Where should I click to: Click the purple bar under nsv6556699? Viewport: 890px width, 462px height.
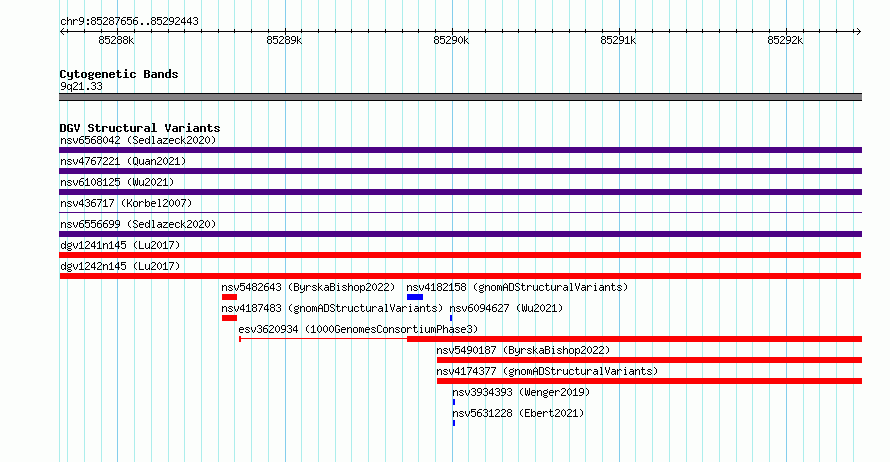click(x=460, y=234)
